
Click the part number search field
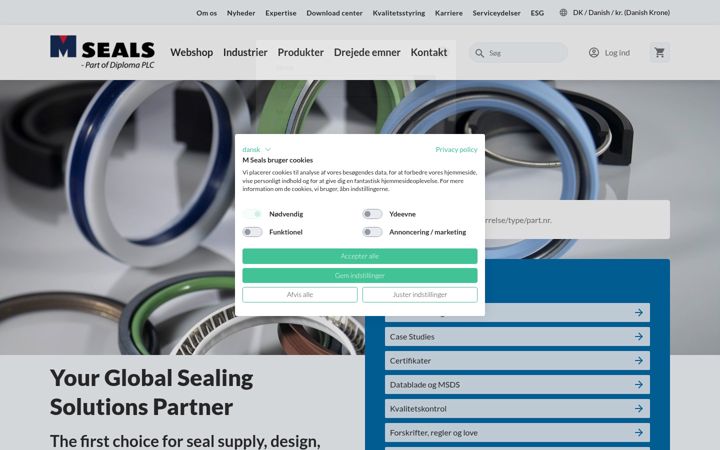point(577,219)
